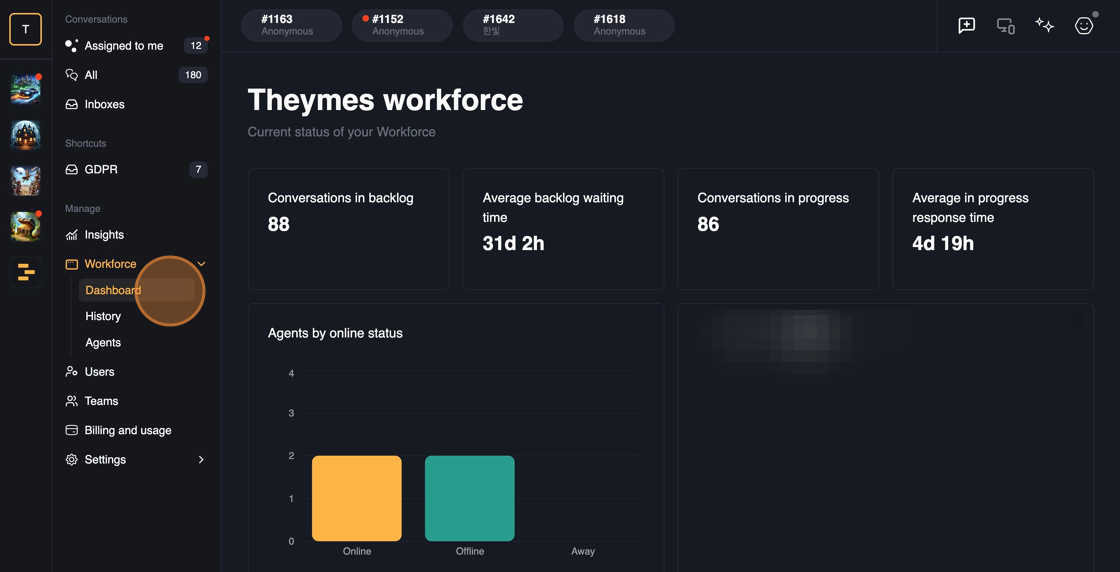Select the Dashboard submenu item
The height and width of the screenshot is (572, 1120).
point(136,291)
